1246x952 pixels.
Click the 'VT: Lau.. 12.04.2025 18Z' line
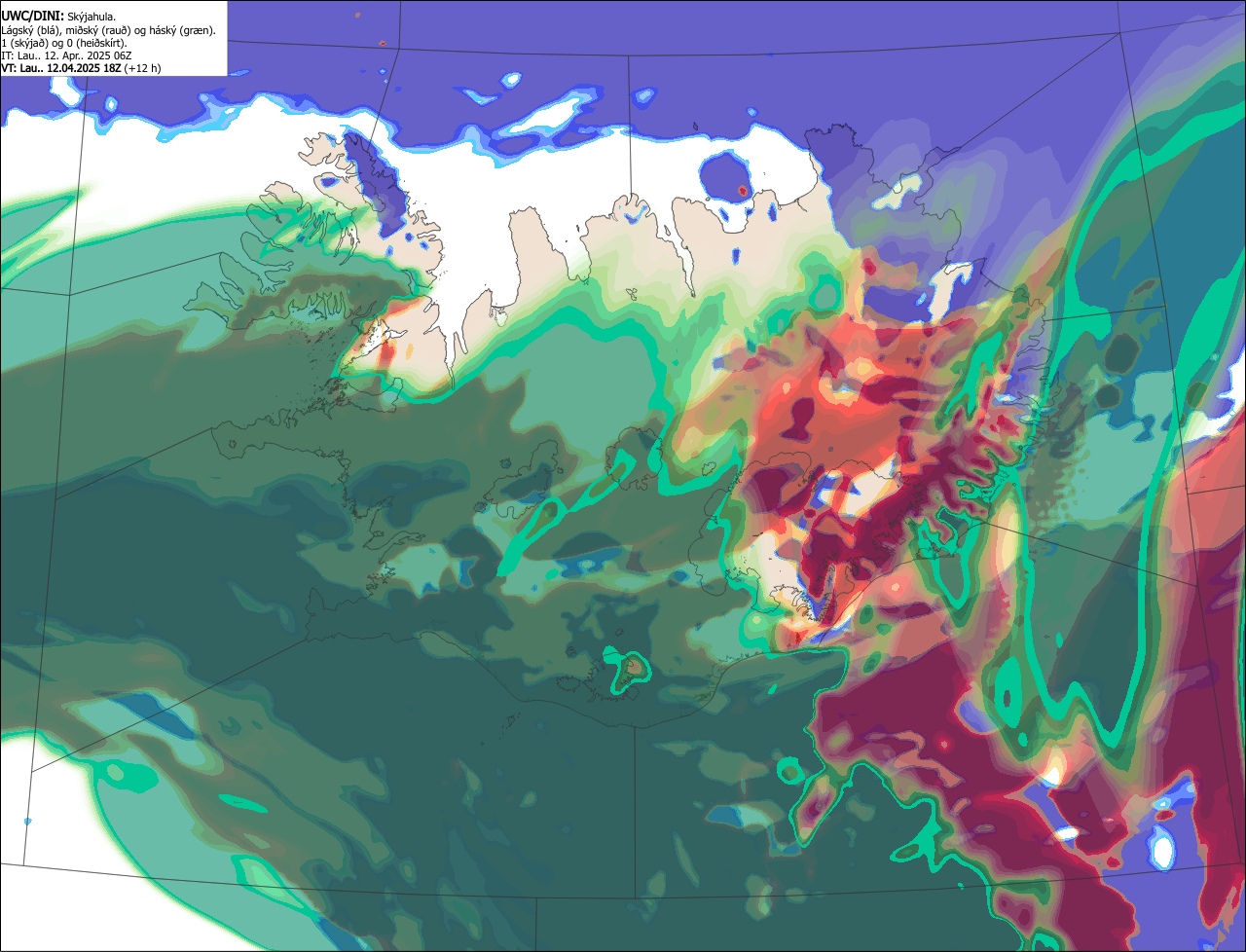(81, 68)
